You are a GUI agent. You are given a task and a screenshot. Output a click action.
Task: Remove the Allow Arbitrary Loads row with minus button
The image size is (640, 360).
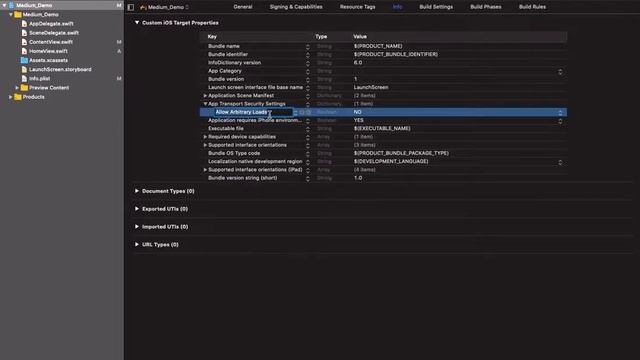309,112
